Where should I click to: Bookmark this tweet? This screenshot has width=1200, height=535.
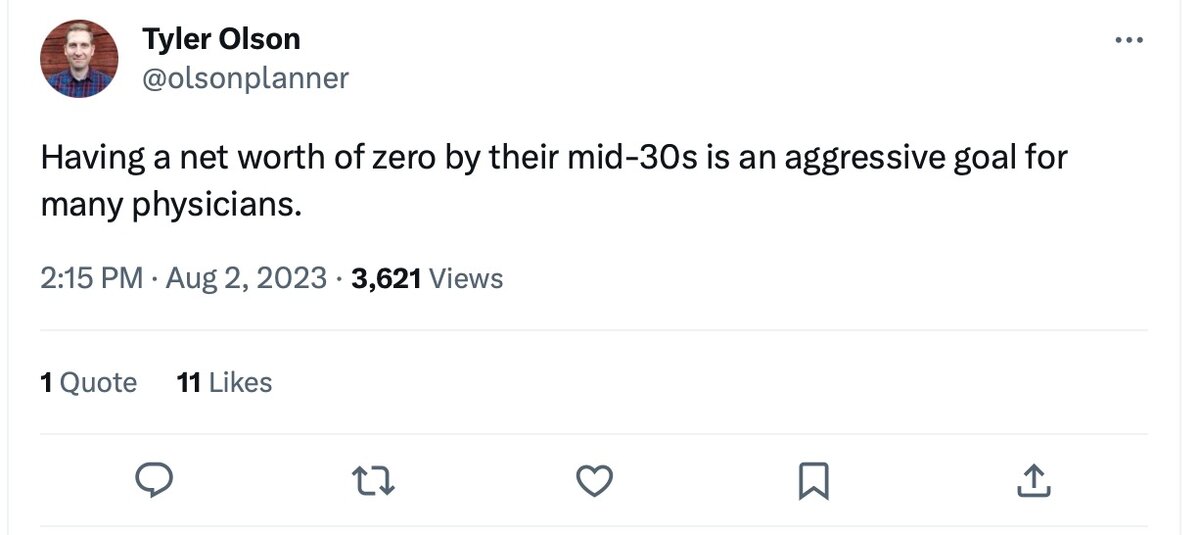(814, 482)
